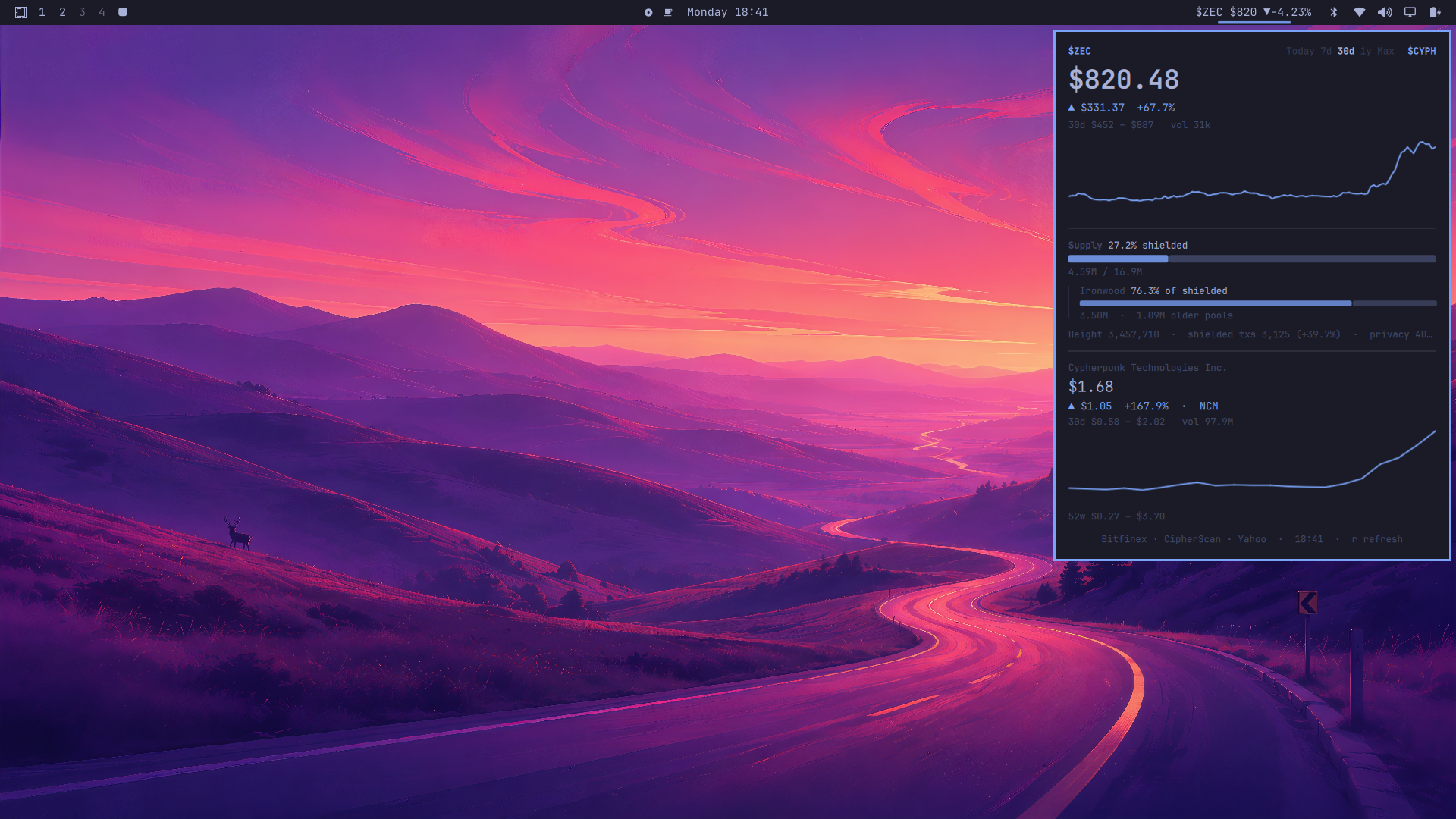Viewport: 1456px width, 819px height.
Task: Click the Height 3,457,710 stat
Action: (x=1113, y=334)
